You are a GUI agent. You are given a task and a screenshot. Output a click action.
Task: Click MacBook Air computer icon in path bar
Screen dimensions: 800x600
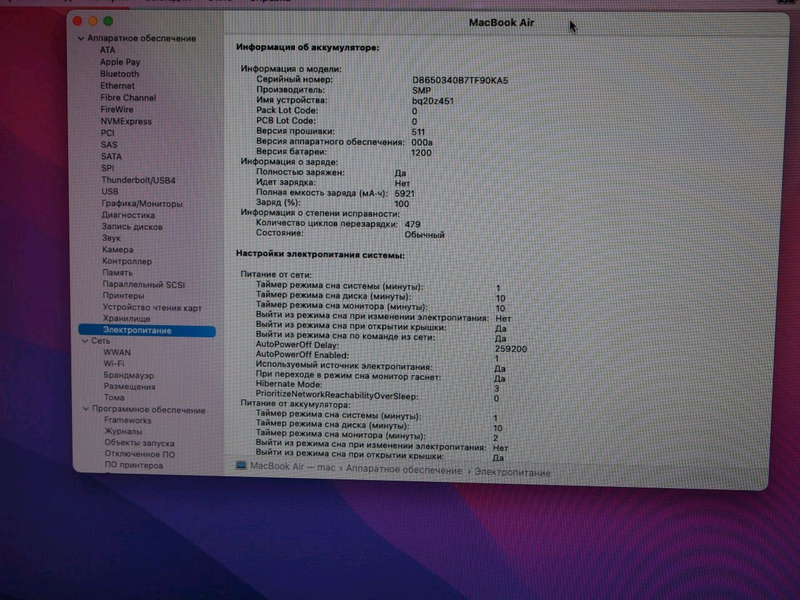coord(241,465)
